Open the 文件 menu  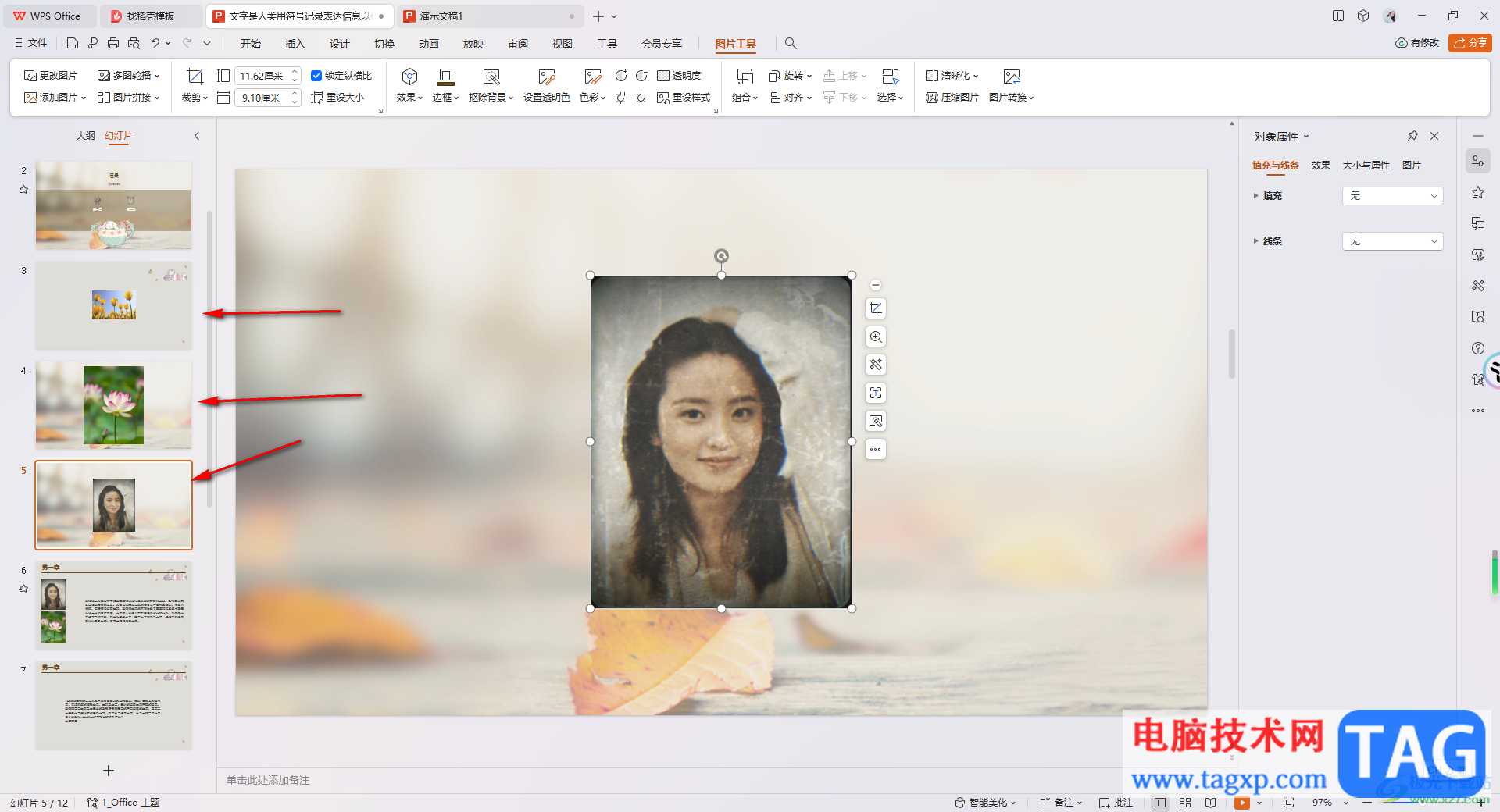(x=31, y=44)
